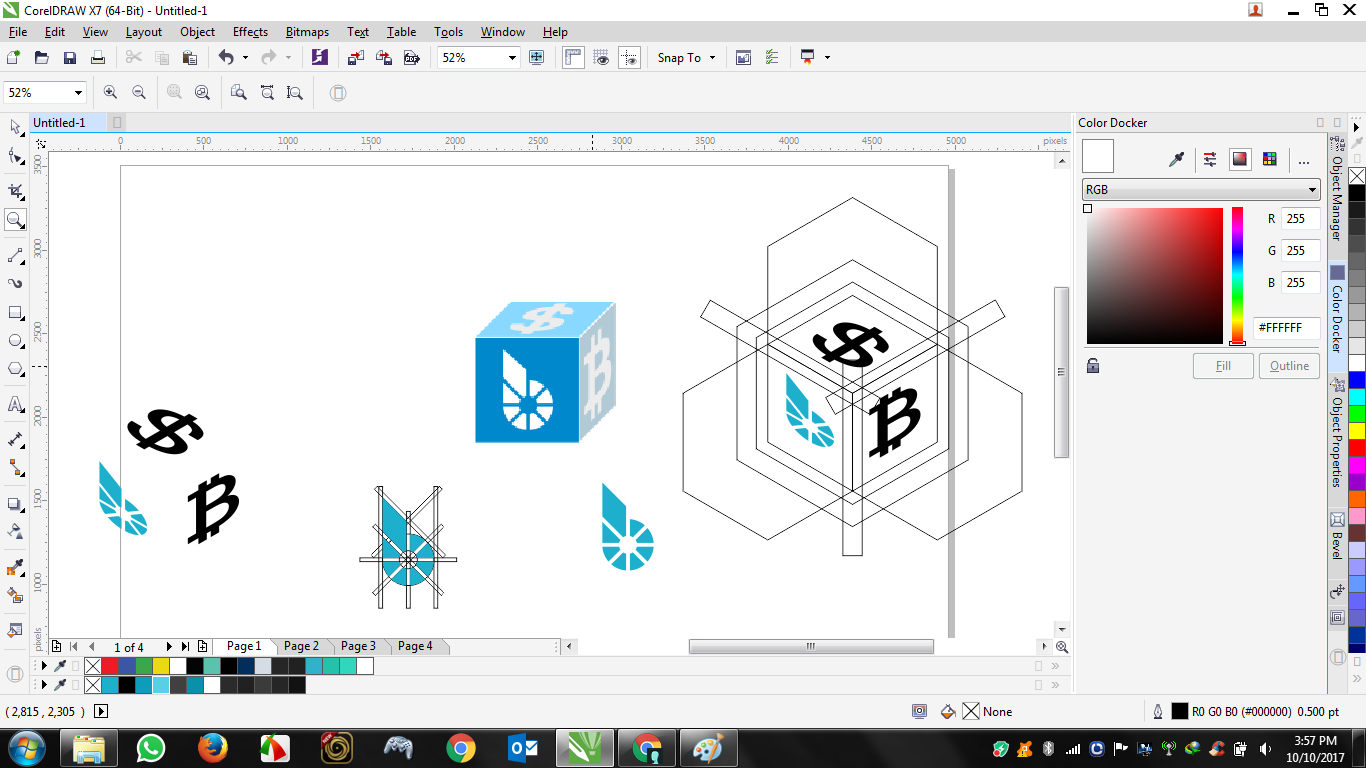Image resolution: width=1366 pixels, height=768 pixels.
Task: Select the Connector tool
Action: tap(15, 467)
